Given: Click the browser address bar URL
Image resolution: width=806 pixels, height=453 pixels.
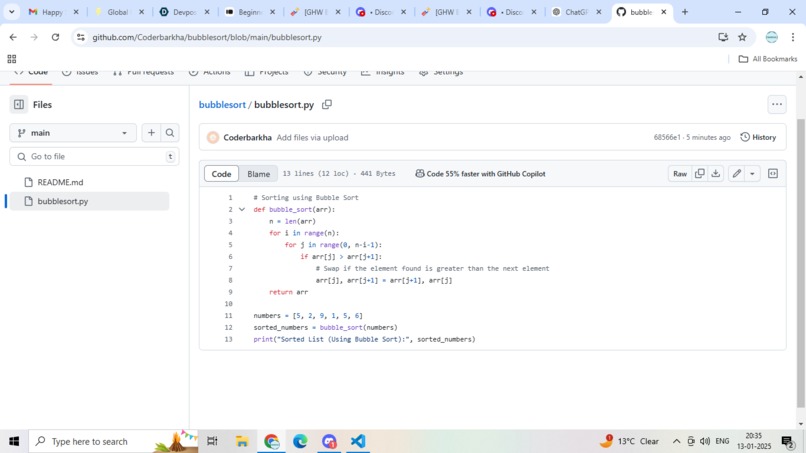Looking at the screenshot, I should [207, 37].
